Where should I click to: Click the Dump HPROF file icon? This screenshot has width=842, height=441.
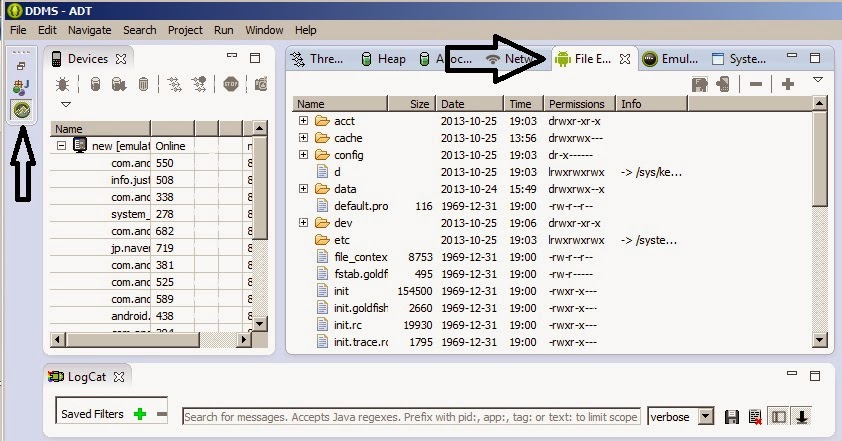click(x=119, y=84)
